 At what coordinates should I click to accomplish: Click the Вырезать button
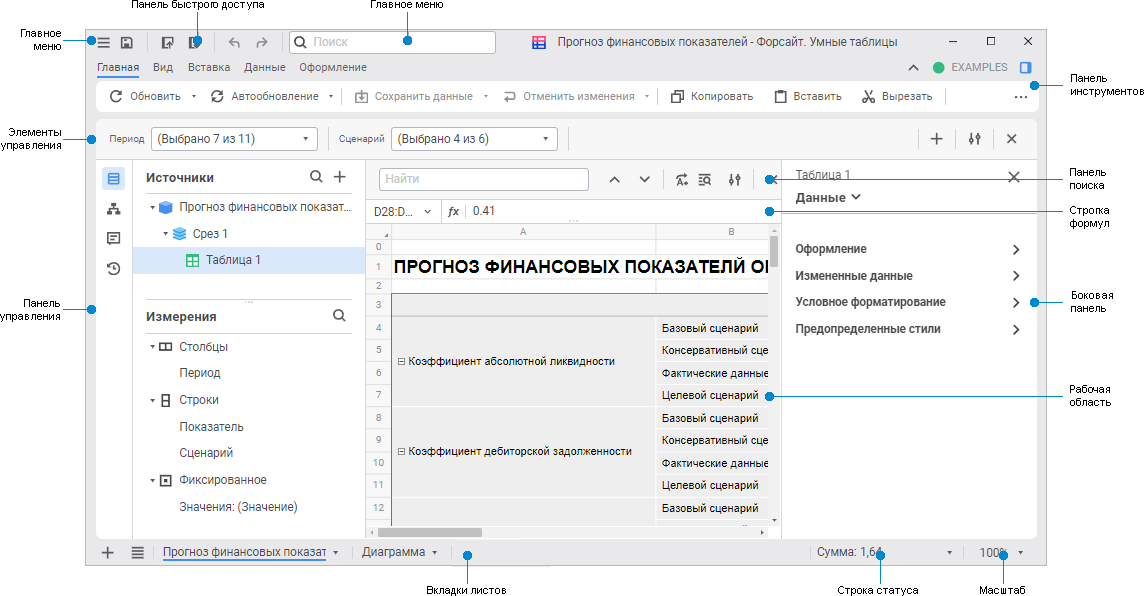coord(897,96)
